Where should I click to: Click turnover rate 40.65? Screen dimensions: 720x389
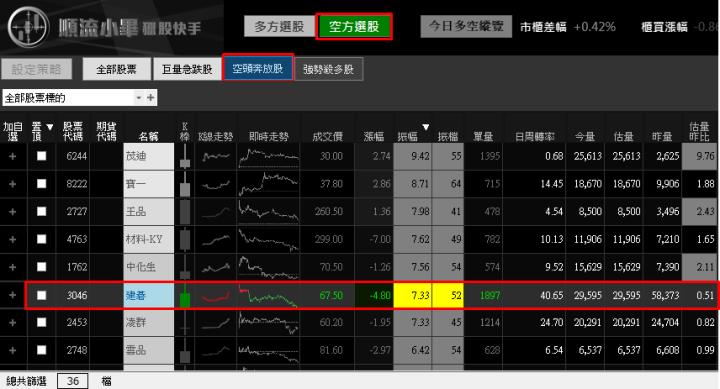tap(551, 295)
